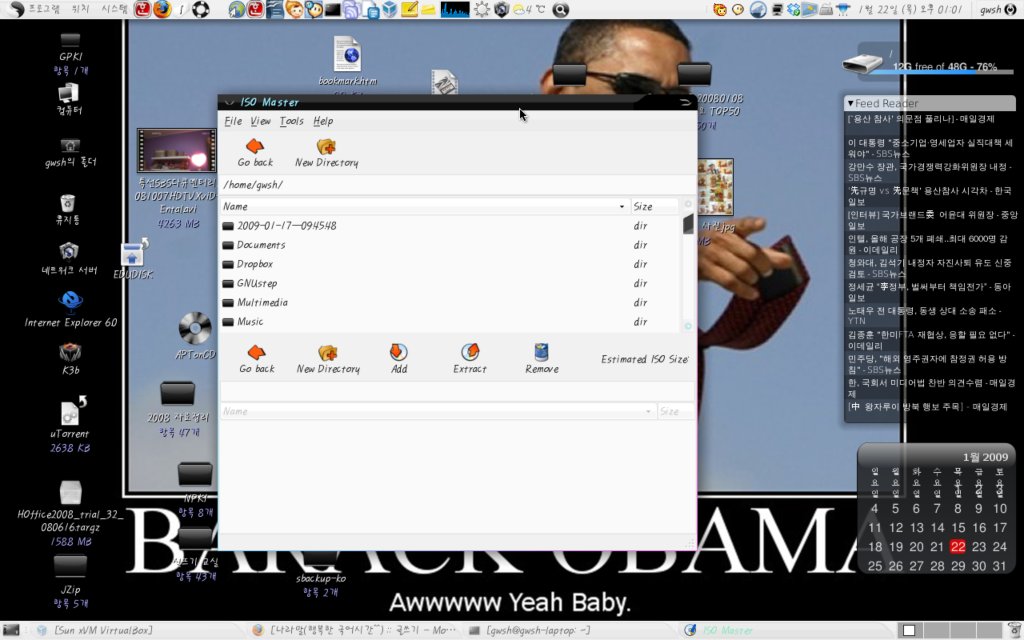Open the Internet Explorer 60 desktop icon
The height and width of the screenshot is (640, 1024).
[x=70, y=301]
